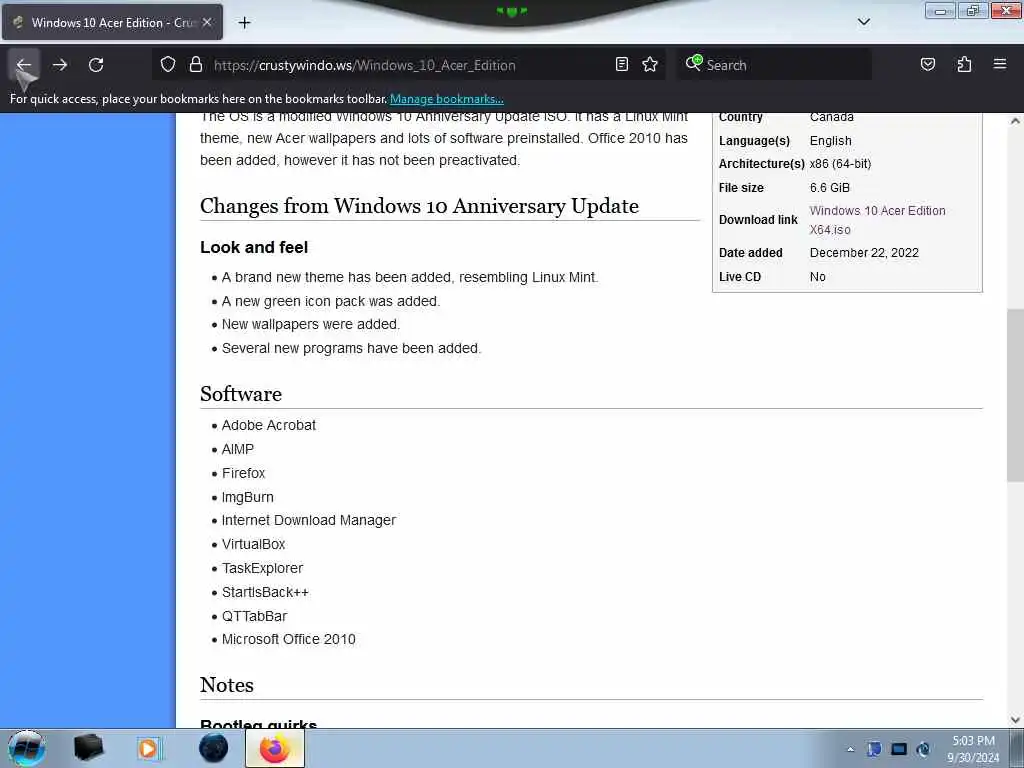Image resolution: width=1024 pixels, height=768 pixels.
Task: Click the Firefox taskbar button
Action: [x=275, y=748]
